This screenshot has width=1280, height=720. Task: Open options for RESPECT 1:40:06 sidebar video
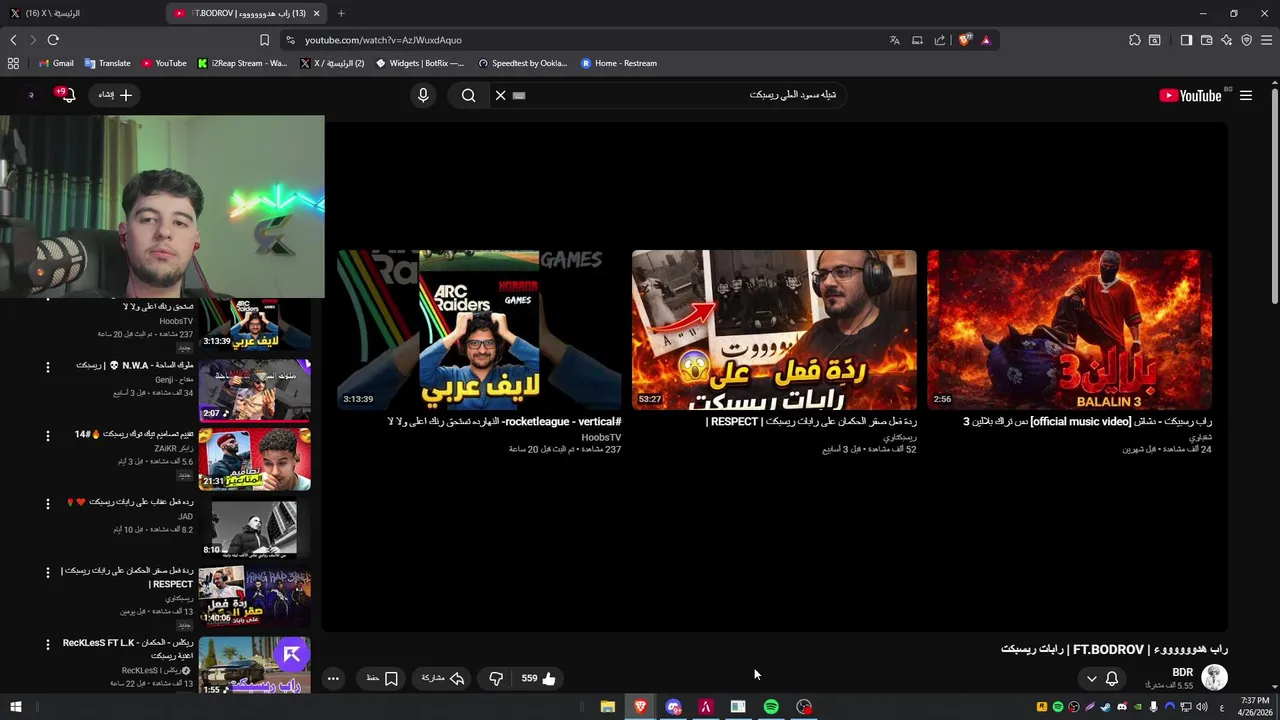coord(47,572)
